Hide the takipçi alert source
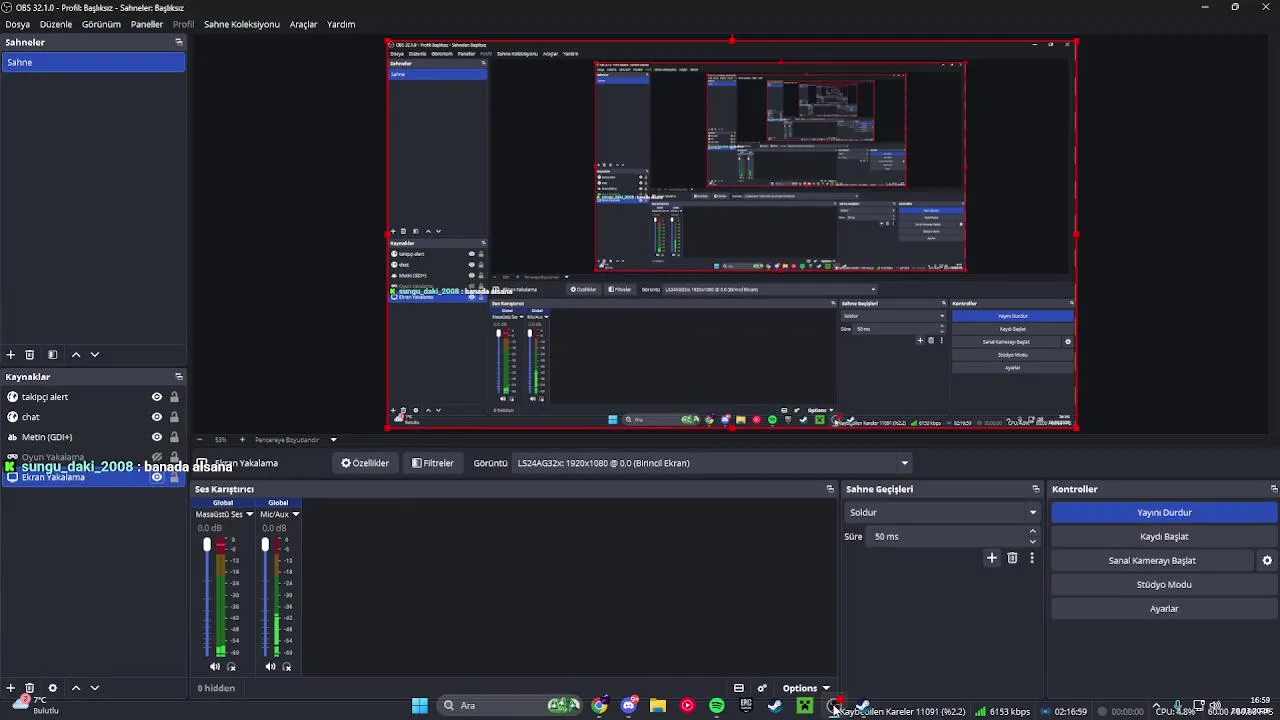Viewport: 1280px width, 720px height. (157, 397)
